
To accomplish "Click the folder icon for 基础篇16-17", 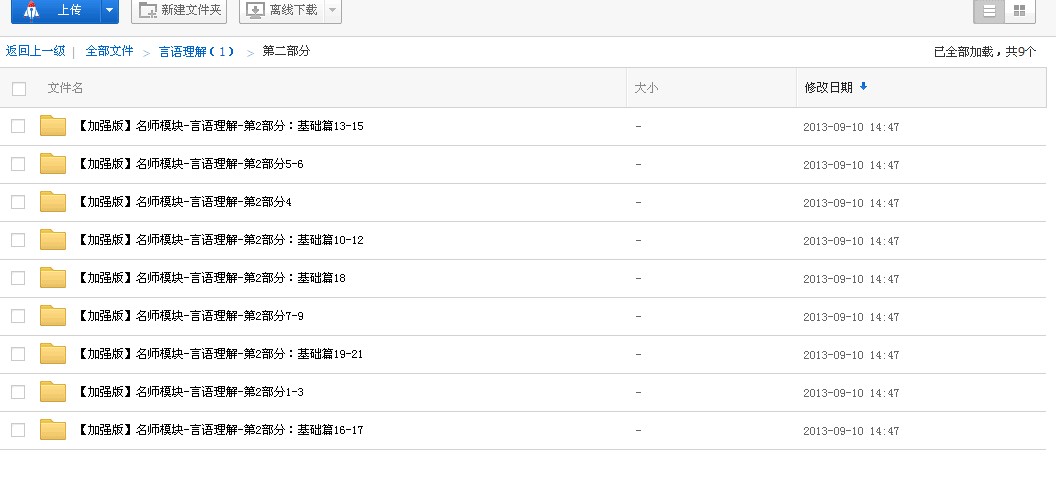I will click(53, 430).
